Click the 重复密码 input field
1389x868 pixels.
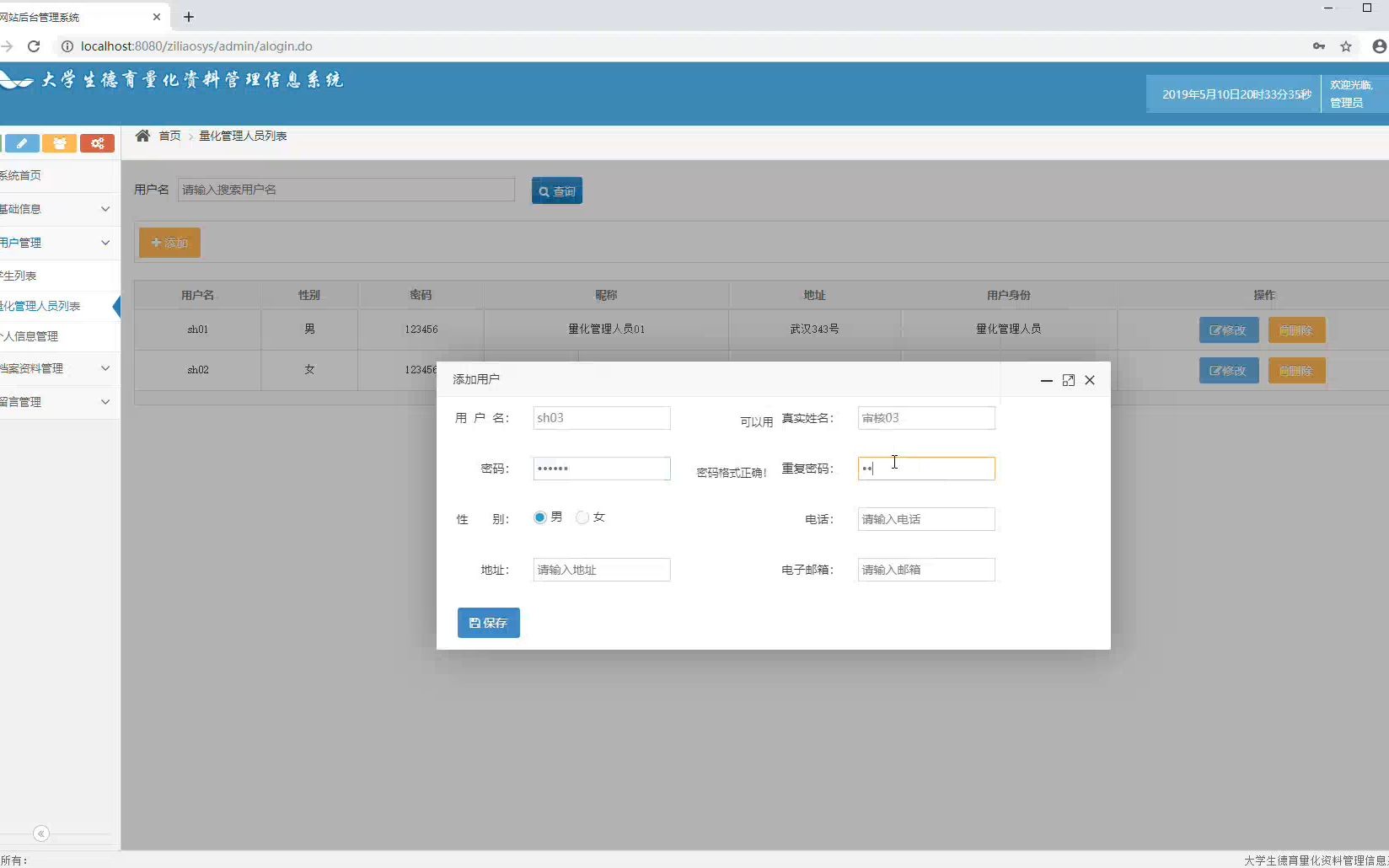[x=926, y=469]
